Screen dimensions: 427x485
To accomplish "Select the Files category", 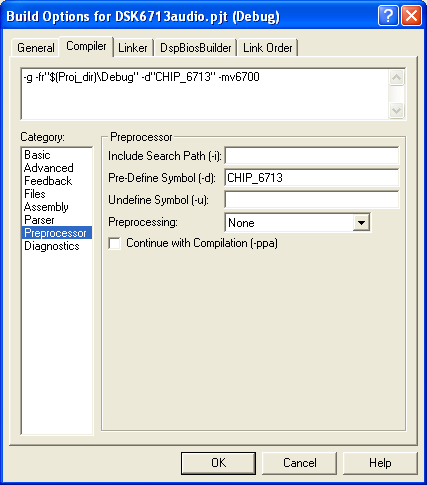I will tap(35, 194).
